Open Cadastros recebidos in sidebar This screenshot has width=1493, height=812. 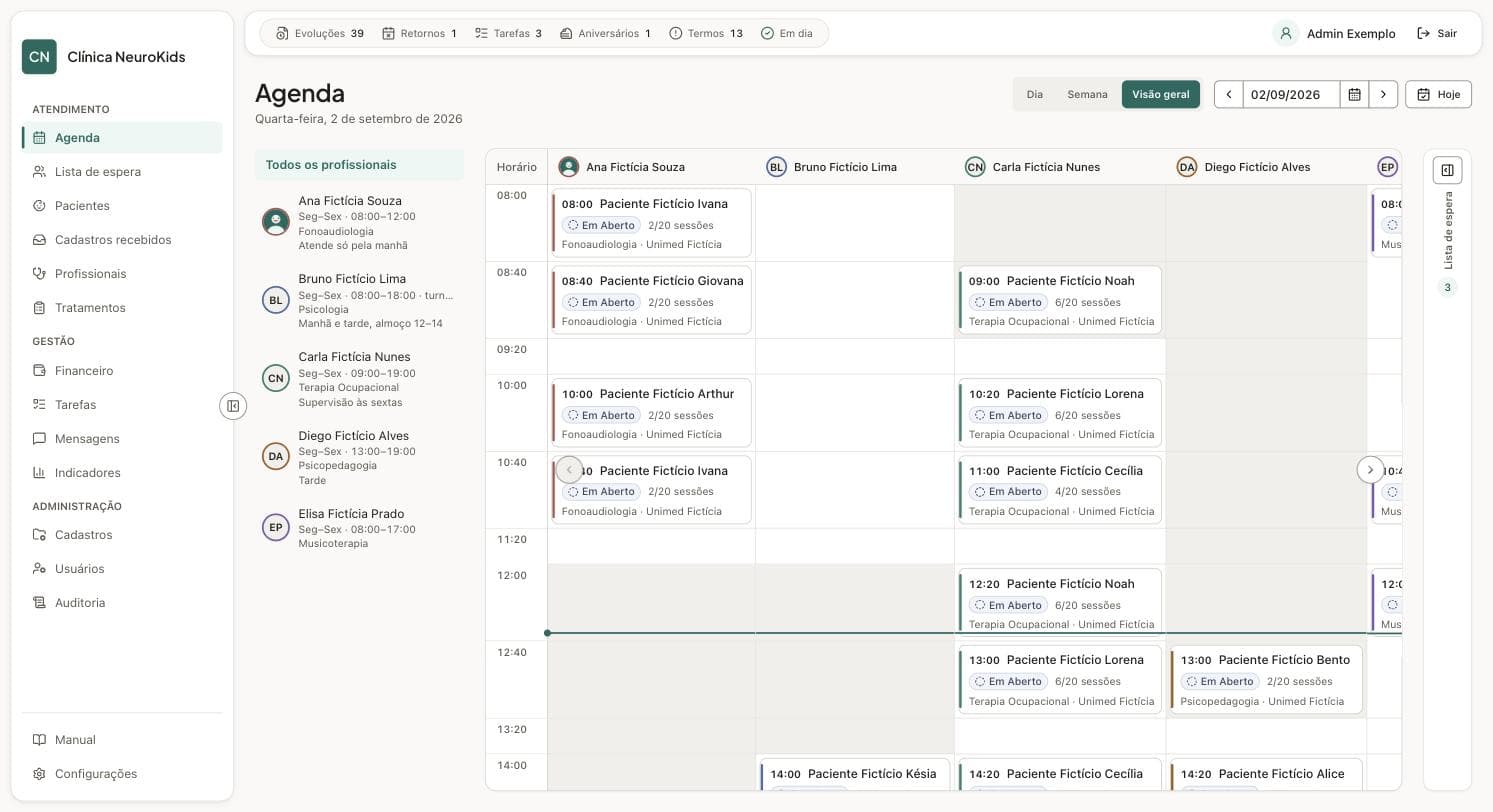pos(122,240)
